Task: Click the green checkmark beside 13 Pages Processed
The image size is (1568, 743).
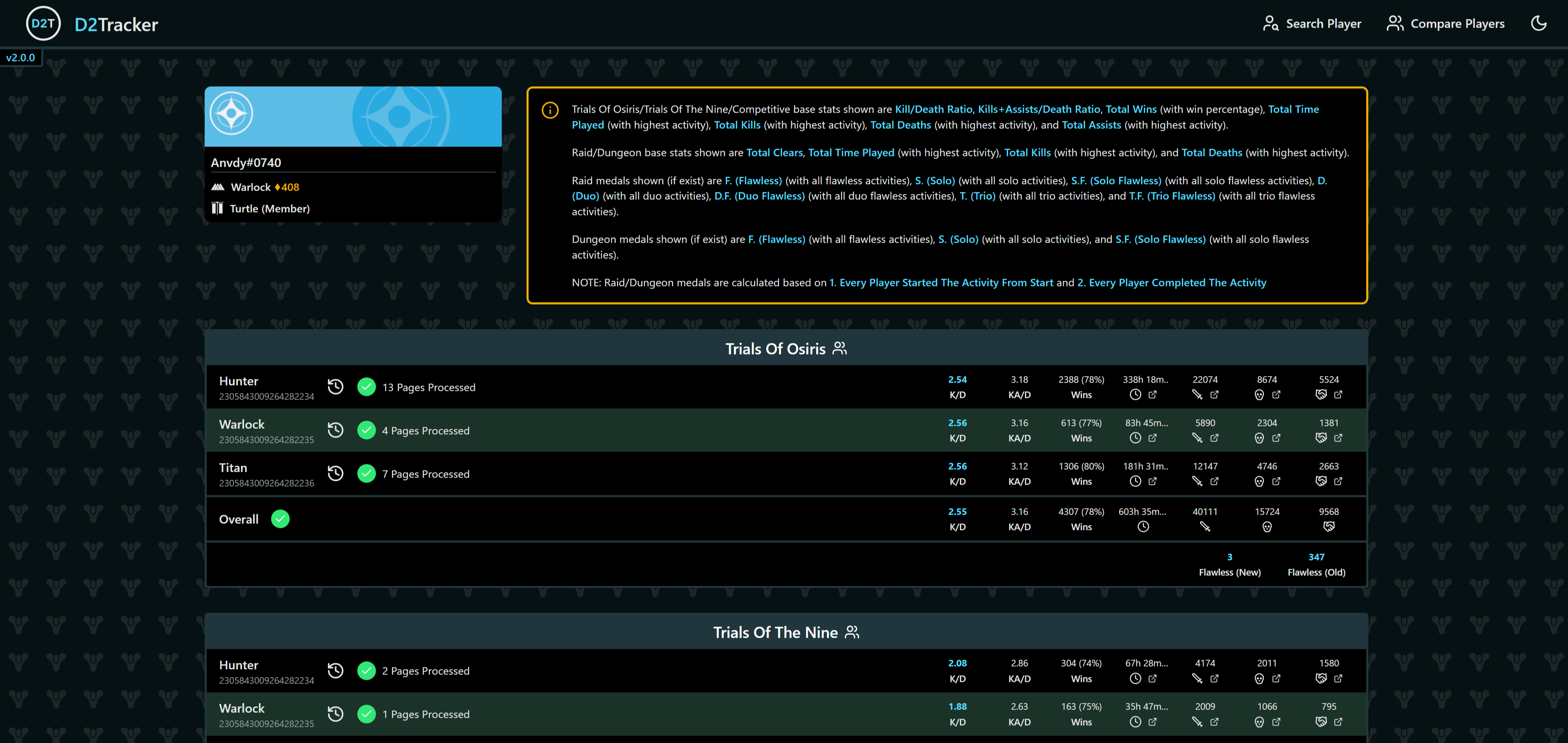Action: (366, 387)
